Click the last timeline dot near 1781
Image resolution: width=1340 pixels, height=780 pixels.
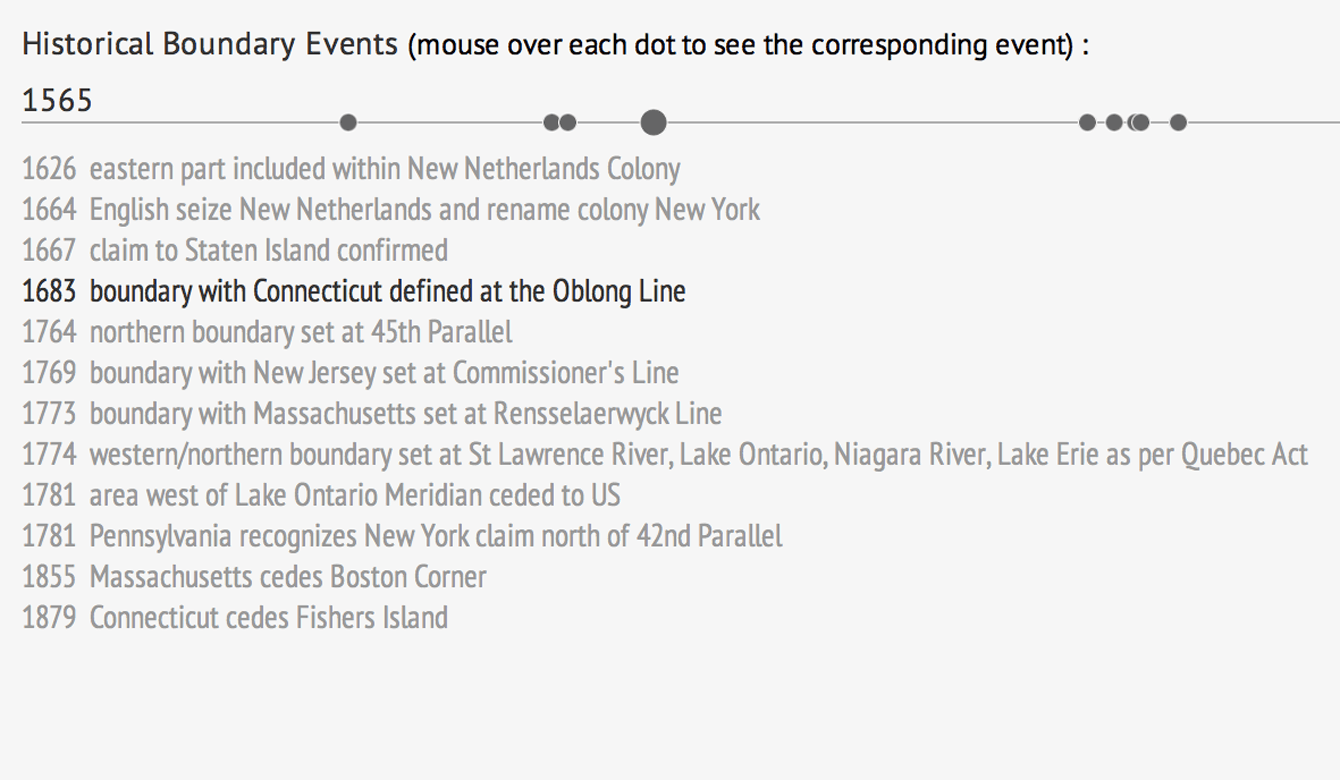1178,123
